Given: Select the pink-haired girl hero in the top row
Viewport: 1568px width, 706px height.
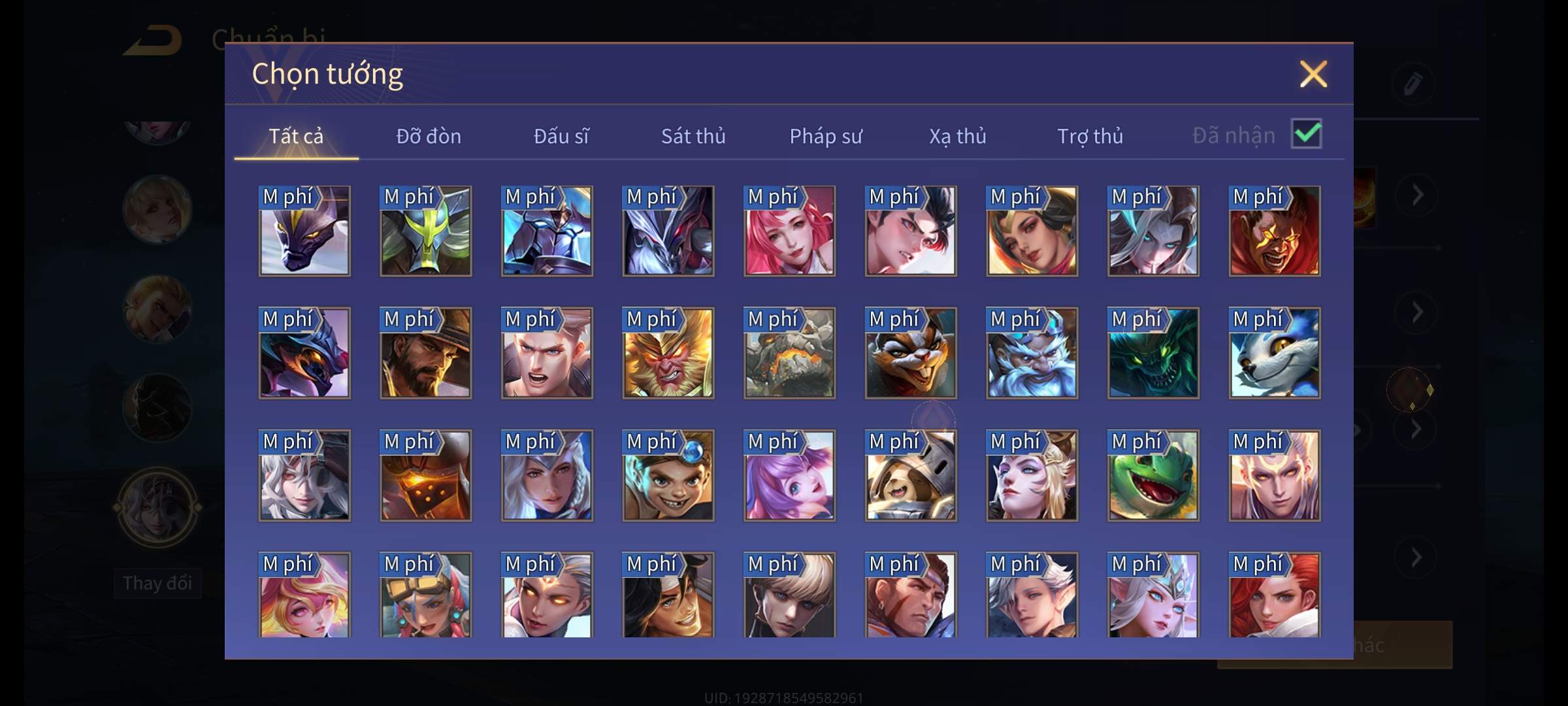Looking at the screenshot, I should (x=789, y=231).
